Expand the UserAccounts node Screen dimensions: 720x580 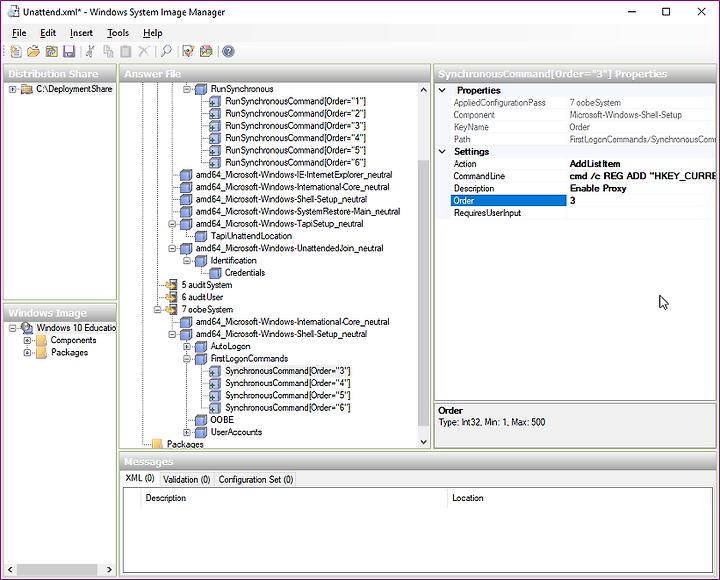(187, 432)
